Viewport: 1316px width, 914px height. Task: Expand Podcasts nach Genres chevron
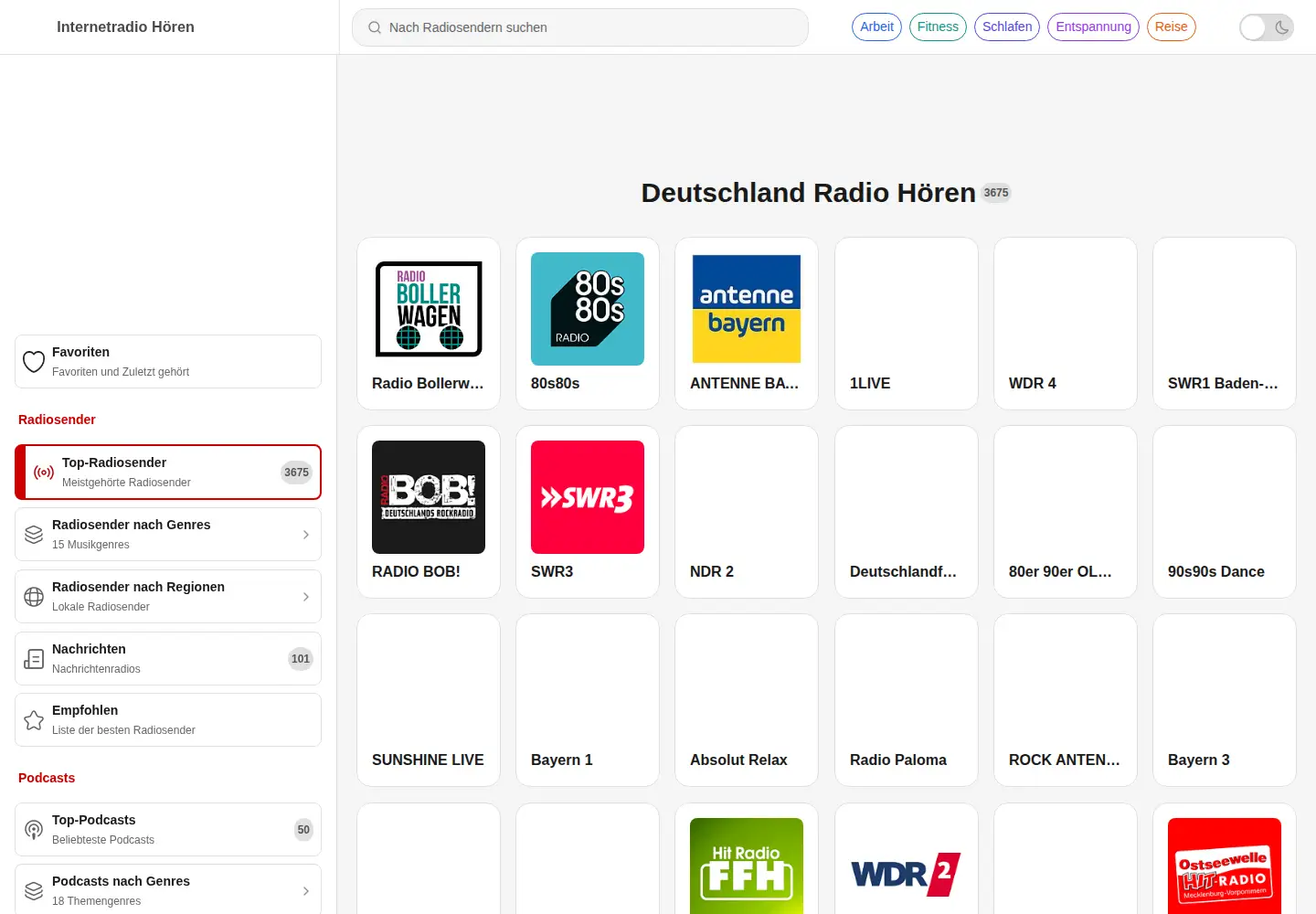point(306,891)
